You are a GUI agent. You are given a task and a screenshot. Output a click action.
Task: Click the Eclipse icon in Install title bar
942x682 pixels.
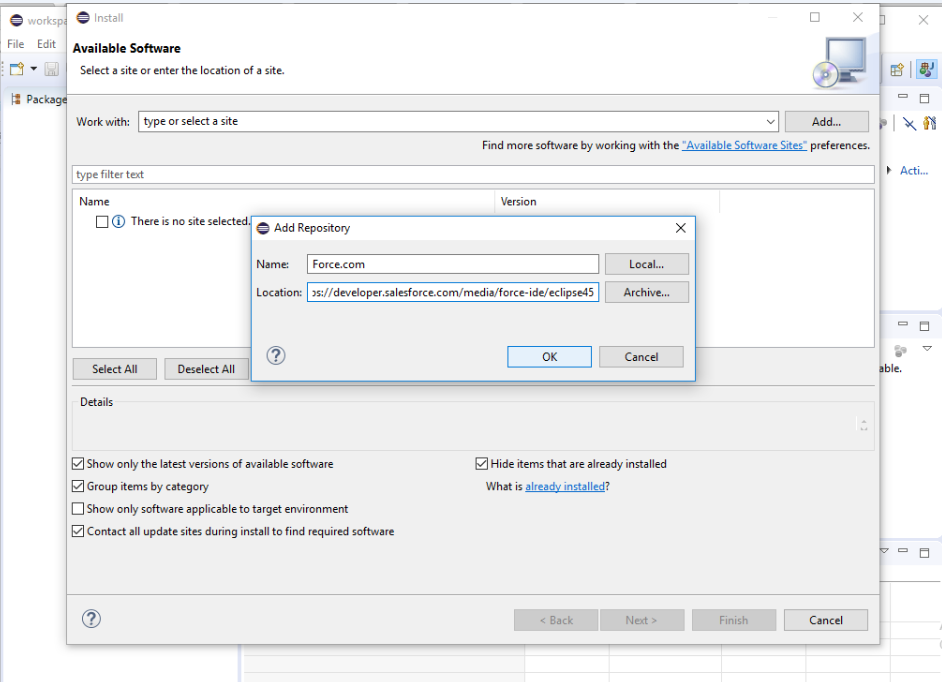click(x=83, y=18)
